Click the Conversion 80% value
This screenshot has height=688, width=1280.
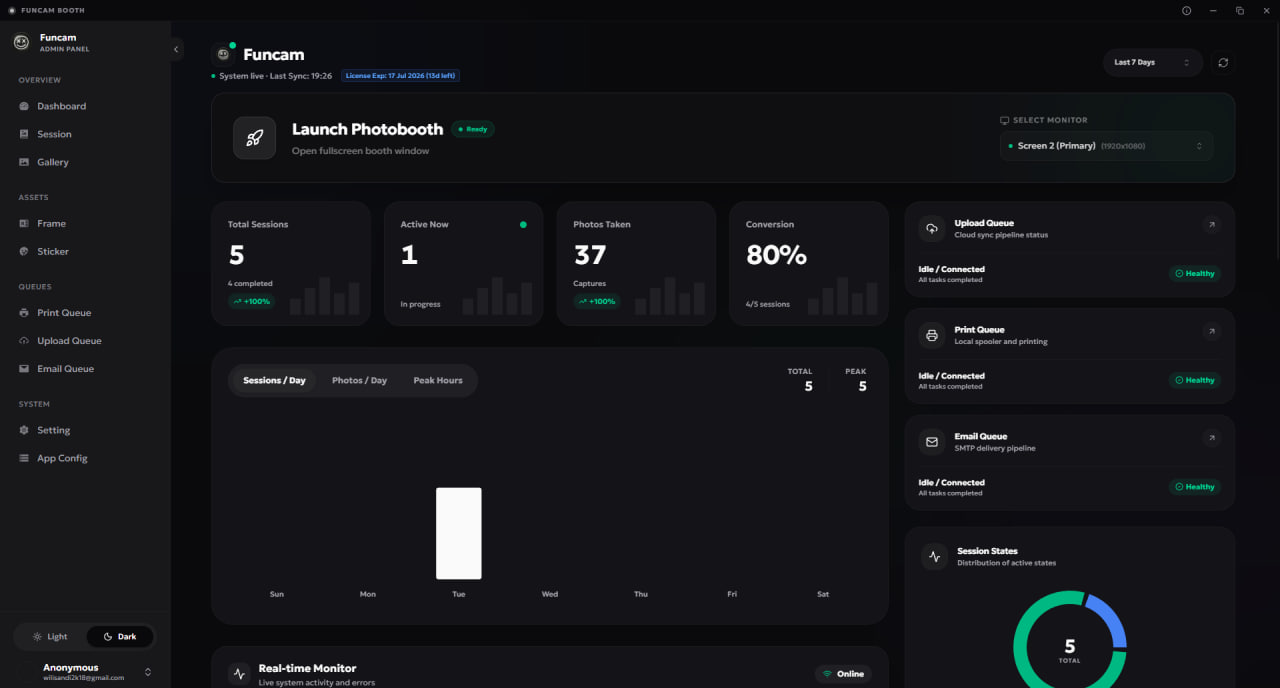click(x=776, y=256)
